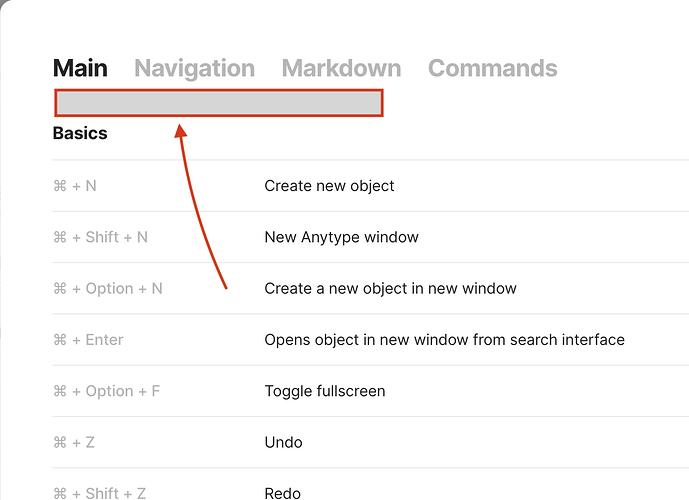Select the Toggle fullscreen entry
Image resolution: width=689 pixels, height=500 pixels.
[325, 391]
